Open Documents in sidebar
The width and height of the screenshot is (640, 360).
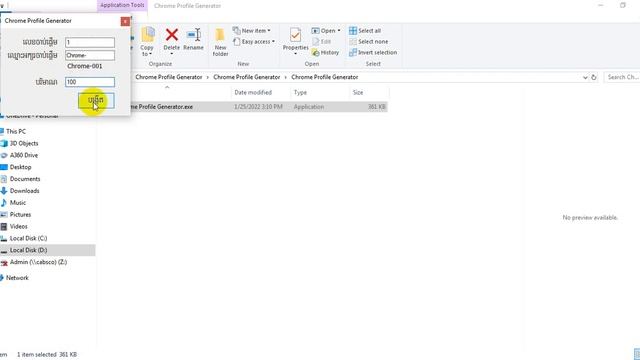point(25,179)
